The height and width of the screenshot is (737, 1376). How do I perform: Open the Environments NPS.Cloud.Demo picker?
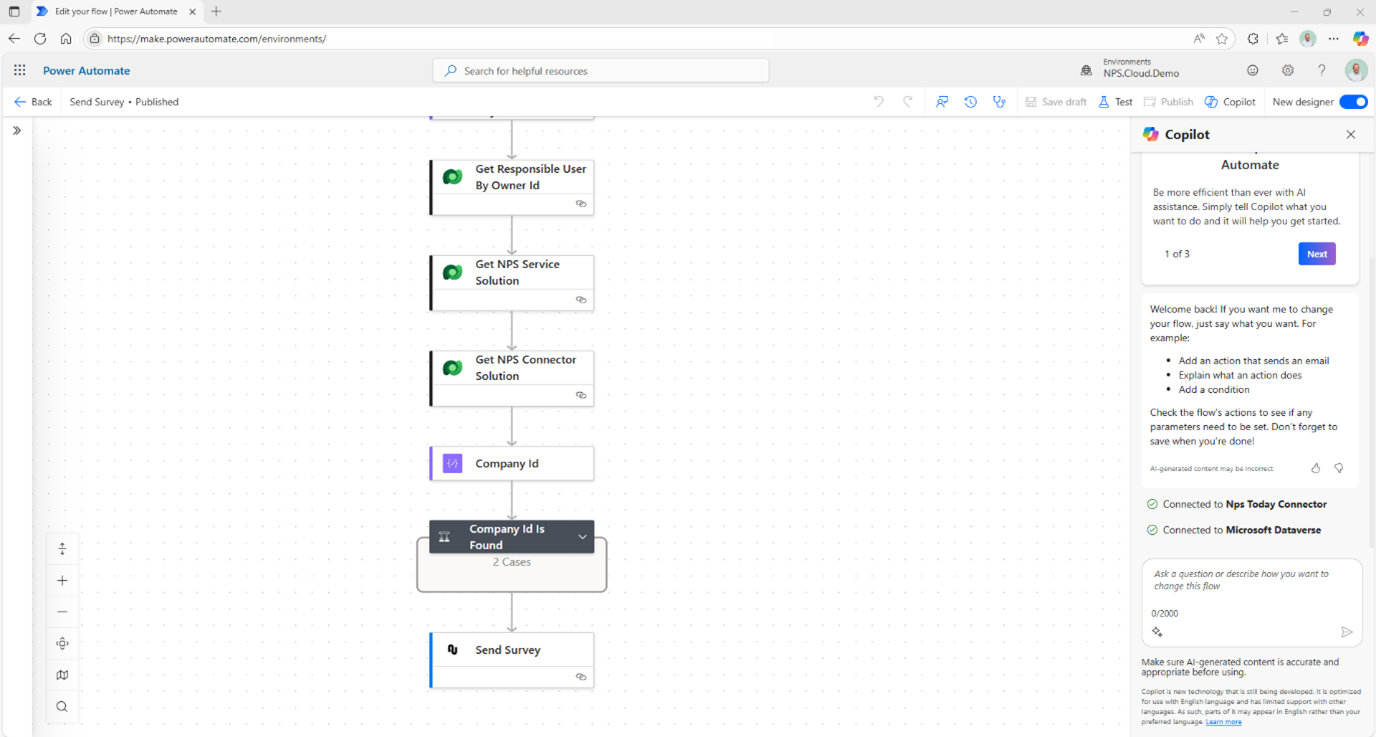1130,68
